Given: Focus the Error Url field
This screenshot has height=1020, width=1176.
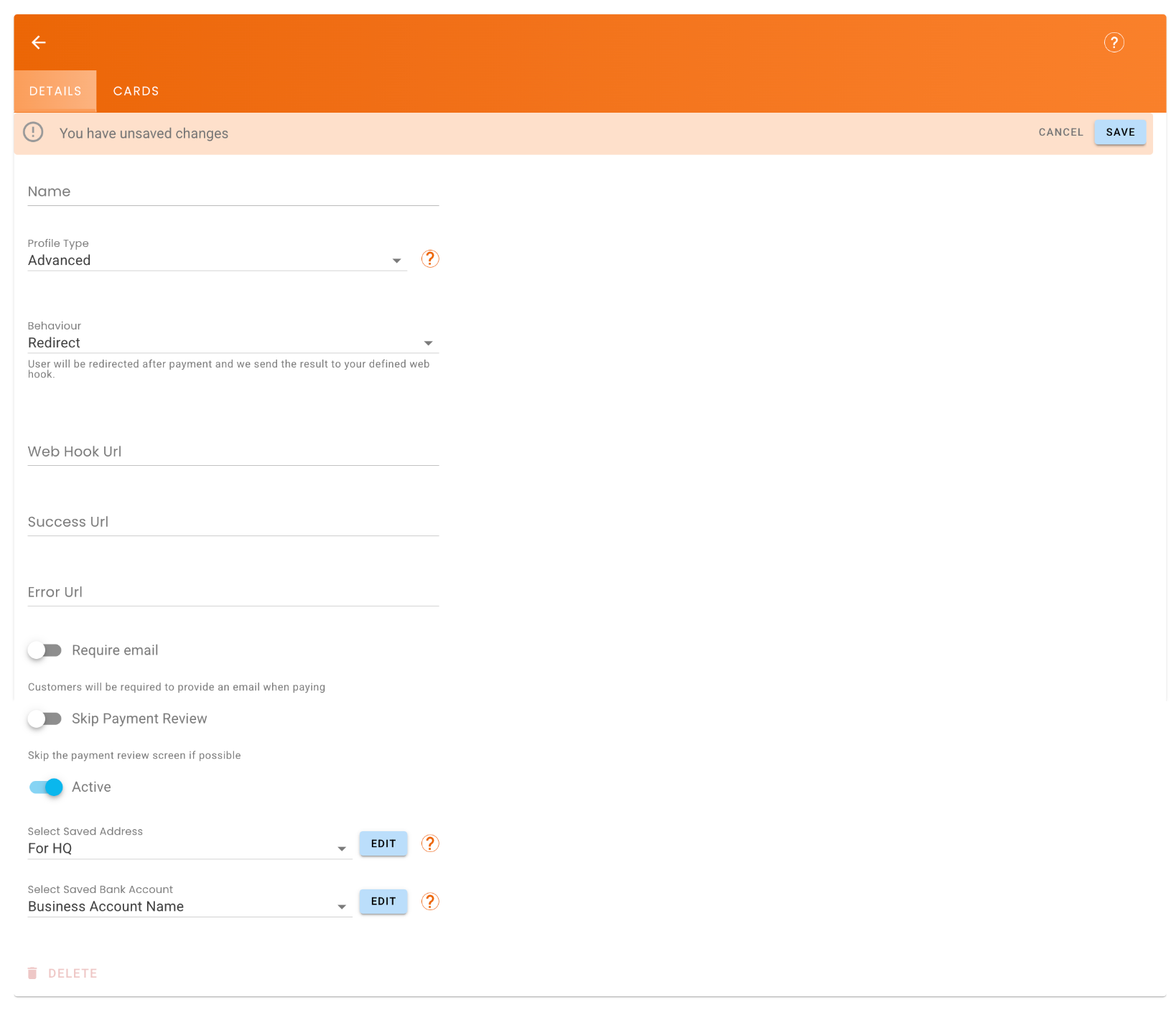Looking at the screenshot, I should [x=233, y=592].
